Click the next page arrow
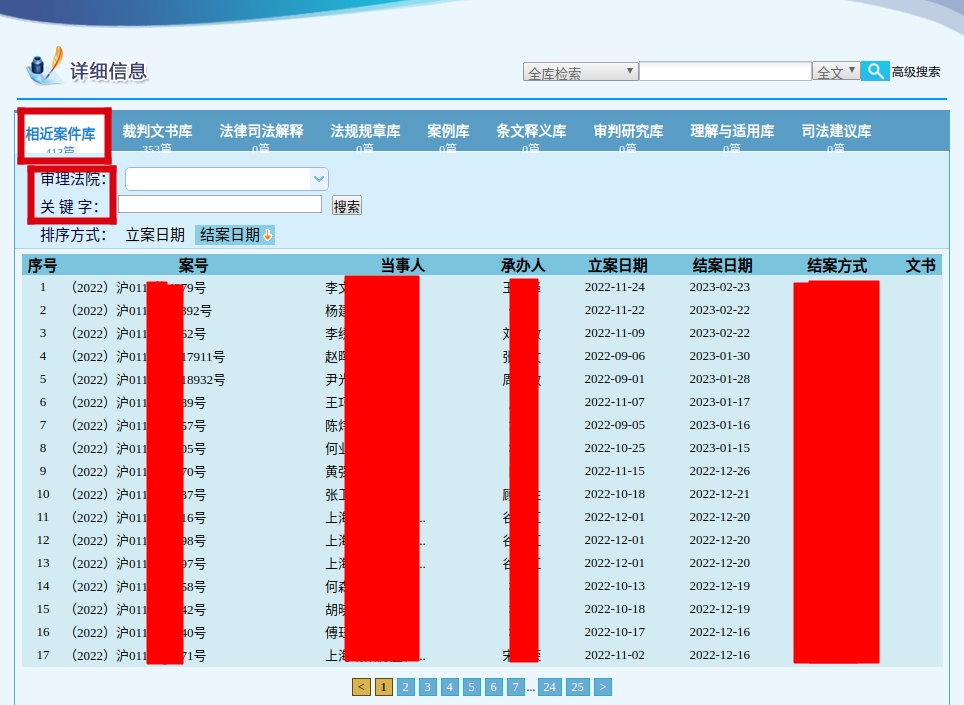Screen dimensions: 964x705 pos(602,687)
